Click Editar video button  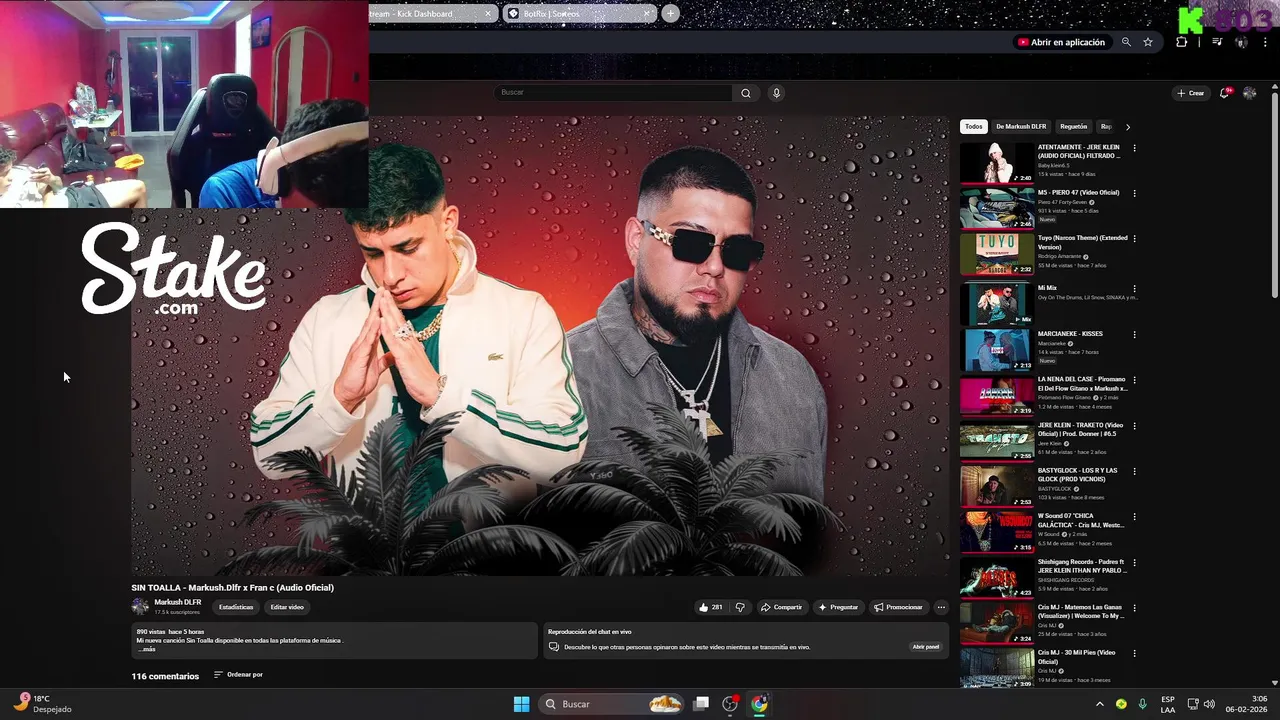point(287,607)
